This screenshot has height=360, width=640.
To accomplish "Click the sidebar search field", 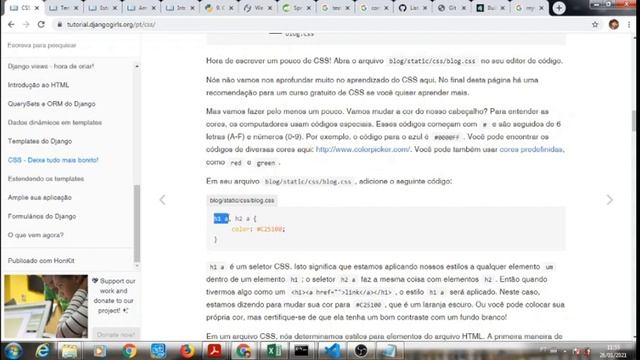I will tap(70, 45).
